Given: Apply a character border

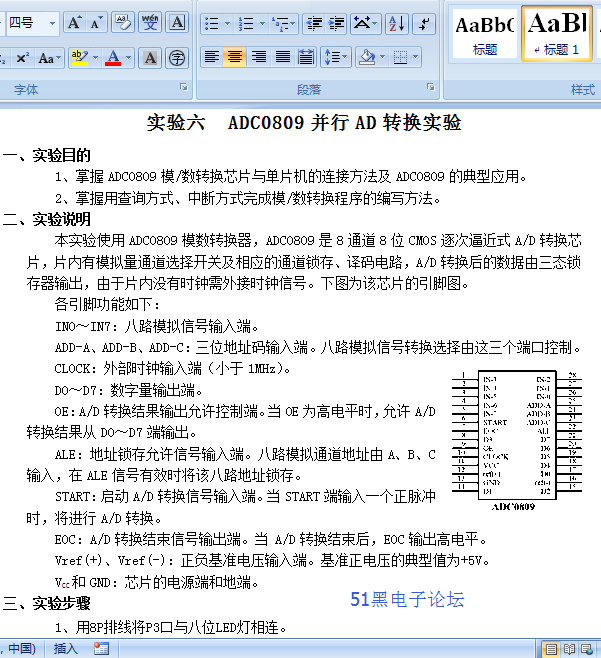Looking at the screenshot, I should (177, 23).
